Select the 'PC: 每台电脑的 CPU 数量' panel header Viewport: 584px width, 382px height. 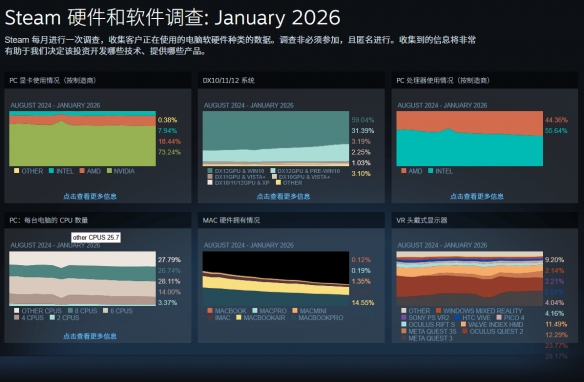click(98, 220)
